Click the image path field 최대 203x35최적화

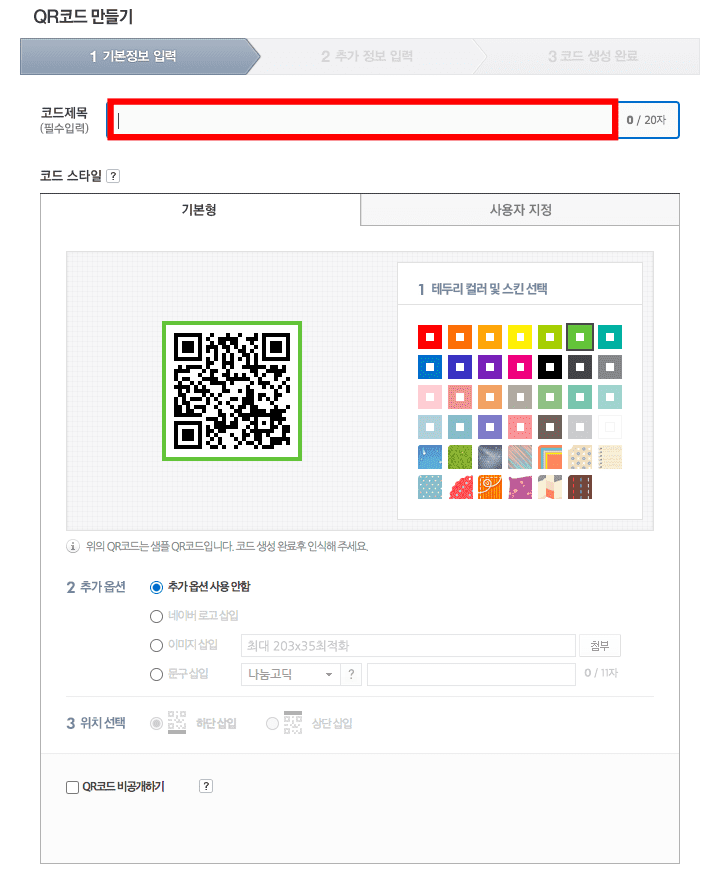click(408, 646)
